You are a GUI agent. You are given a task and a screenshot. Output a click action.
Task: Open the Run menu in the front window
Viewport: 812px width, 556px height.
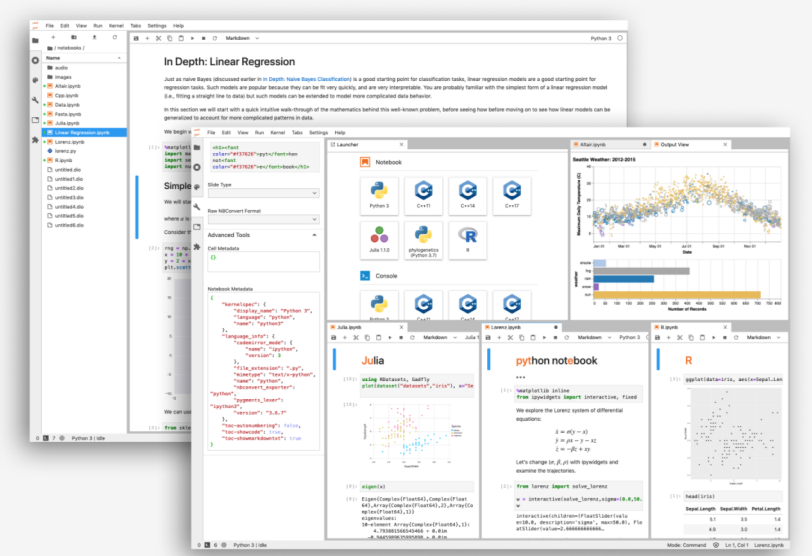(259, 133)
